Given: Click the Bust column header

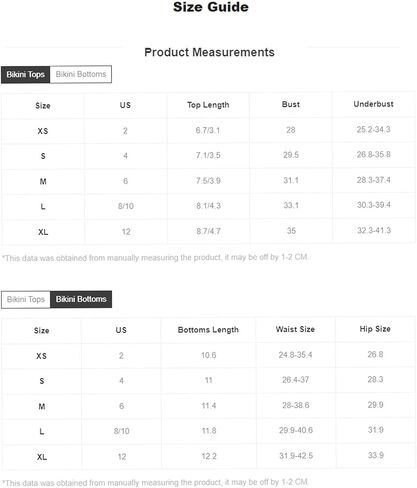Looking at the screenshot, I should tap(291, 104).
